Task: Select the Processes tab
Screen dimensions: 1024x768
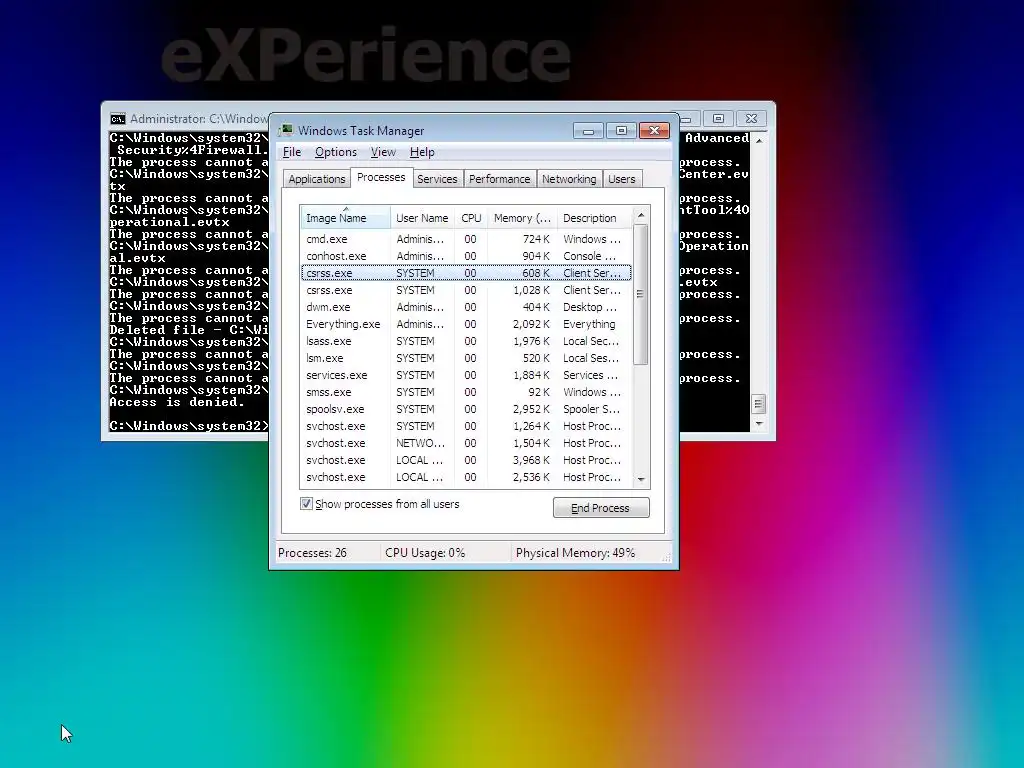Action: [381, 178]
